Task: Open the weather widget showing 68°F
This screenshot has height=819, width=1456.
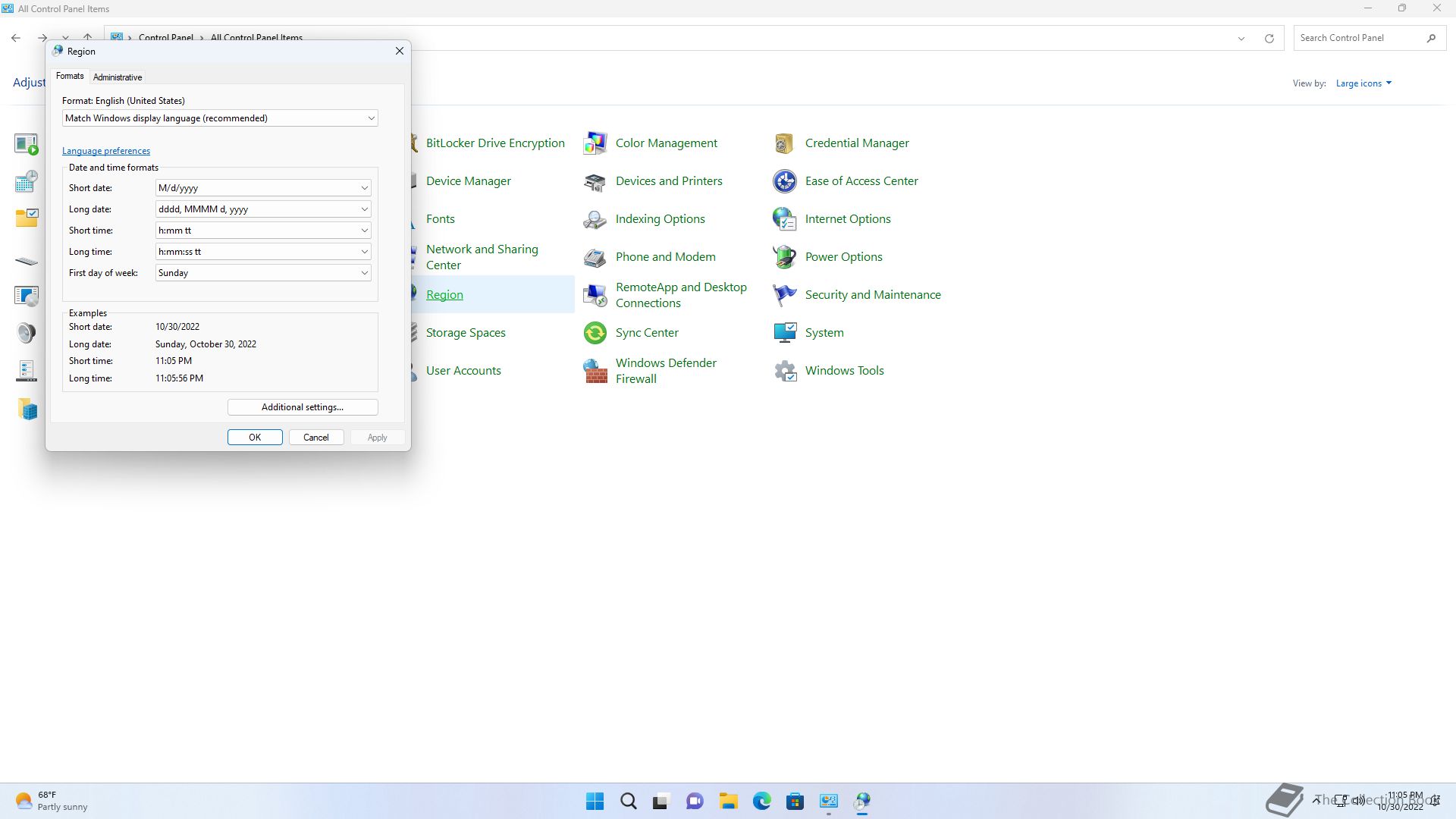Action: tap(52, 801)
